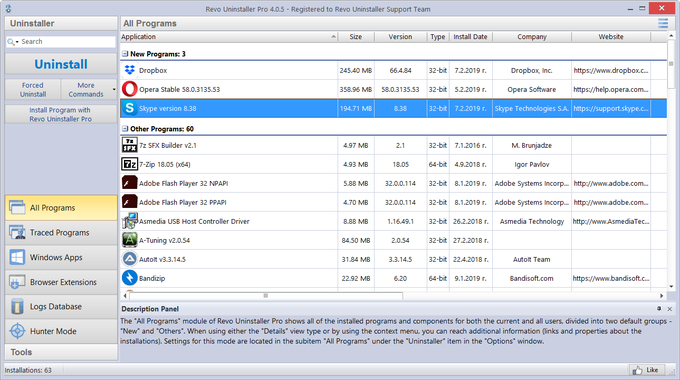Click the Revo Uninstaller title bar icon
Screen dimensions: 680x380
[x=8, y=8]
